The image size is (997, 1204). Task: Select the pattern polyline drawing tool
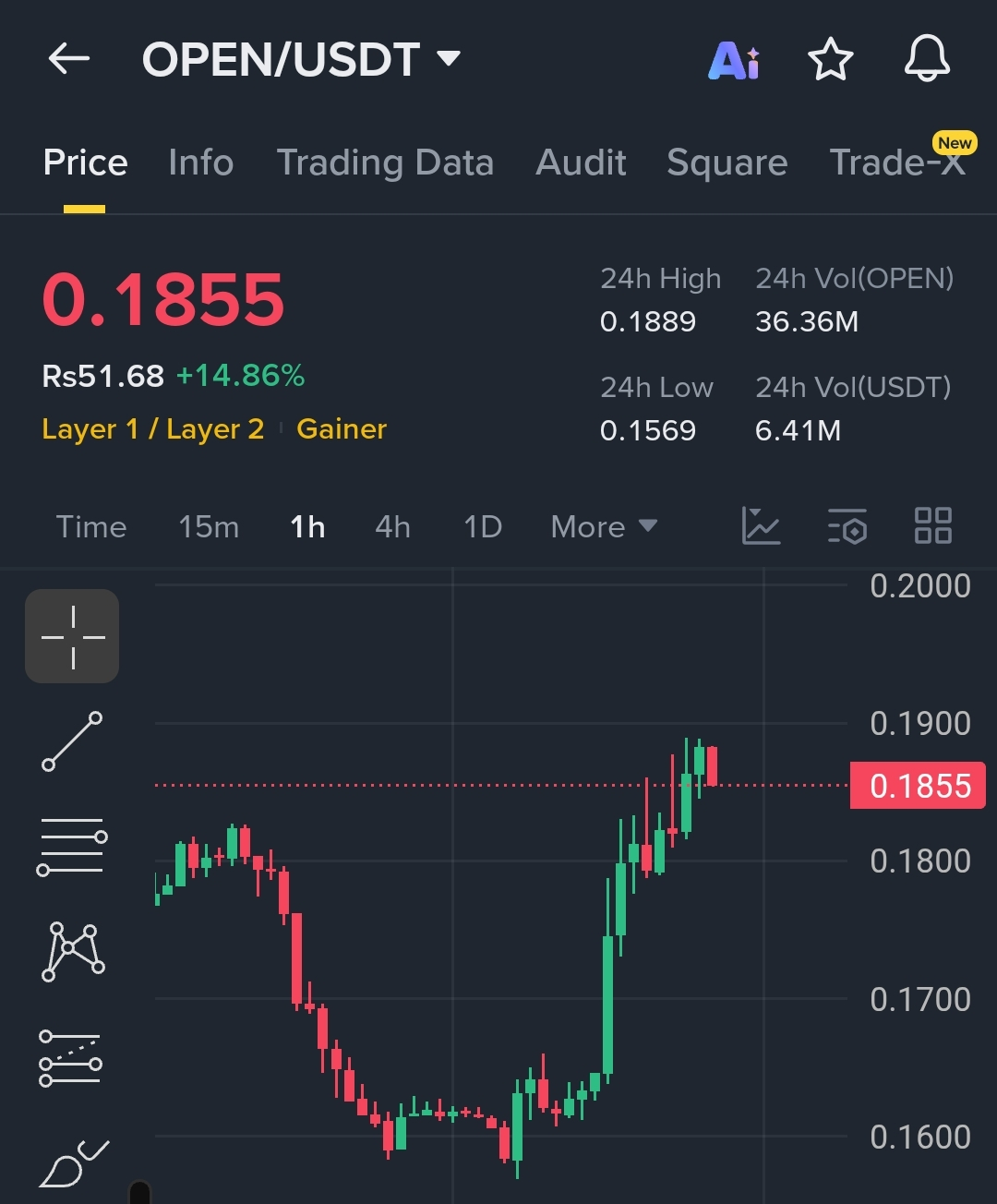[73, 952]
